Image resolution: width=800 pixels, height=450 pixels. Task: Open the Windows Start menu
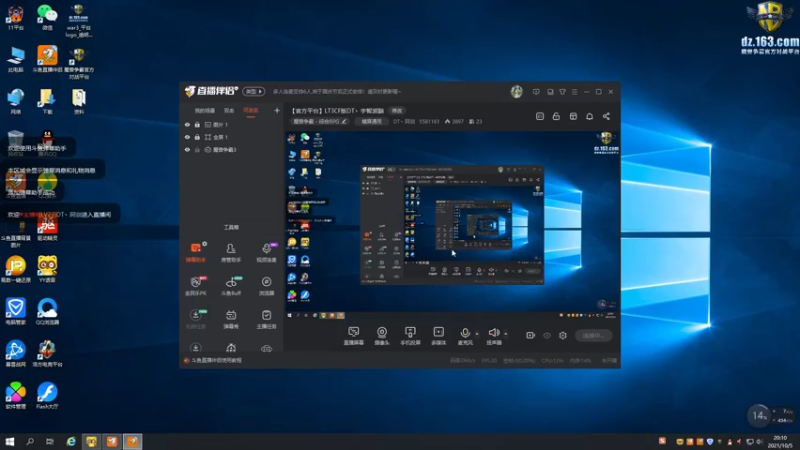(x=10, y=441)
